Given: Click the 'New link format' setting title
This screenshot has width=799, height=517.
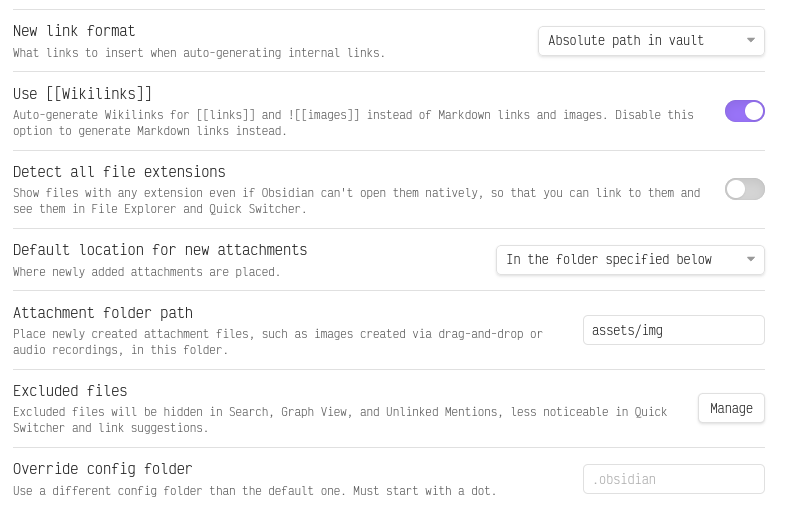Looking at the screenshot, I should pos(74,31).
